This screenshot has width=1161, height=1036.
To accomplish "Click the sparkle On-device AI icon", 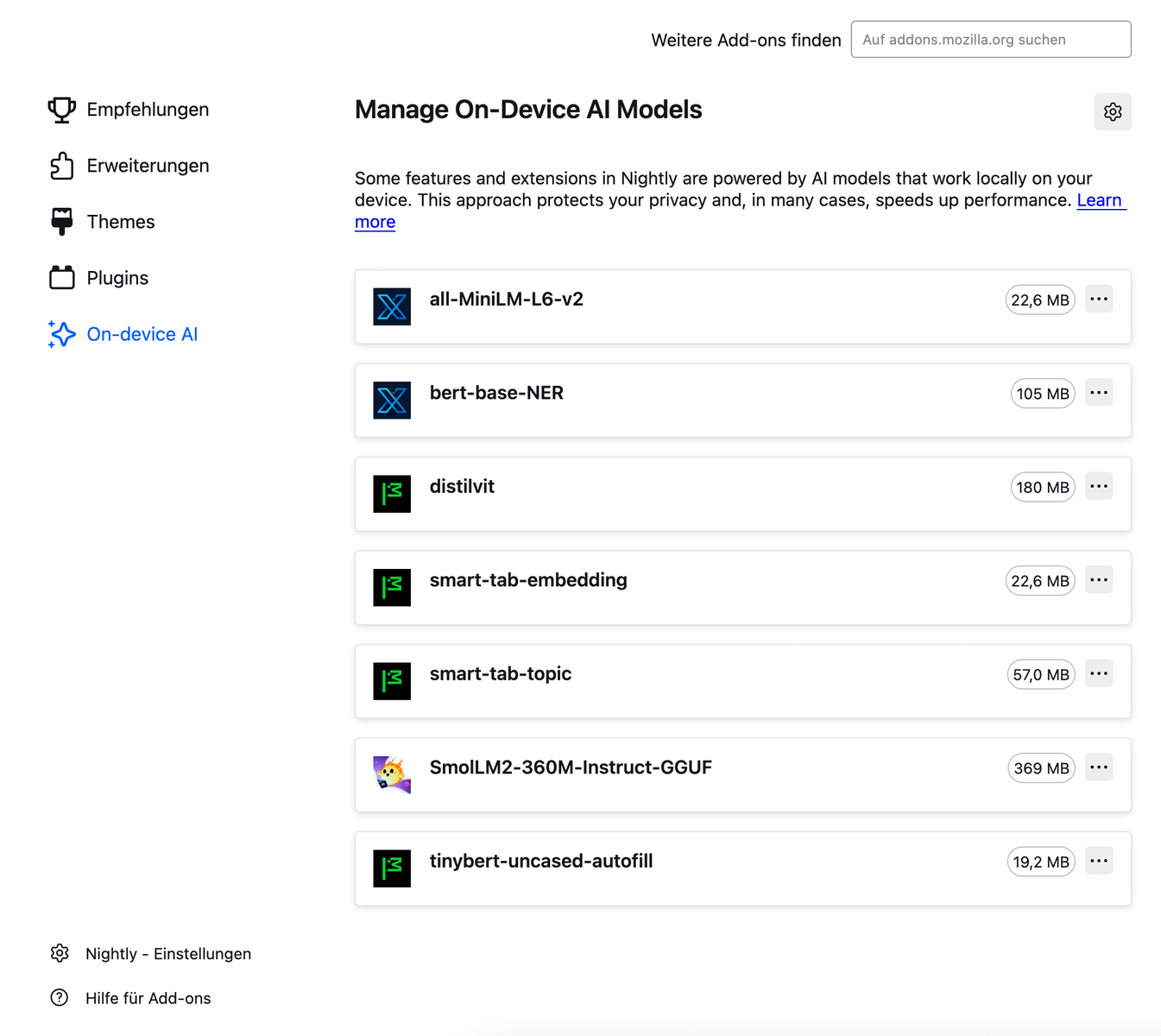I will coord(61,334).
